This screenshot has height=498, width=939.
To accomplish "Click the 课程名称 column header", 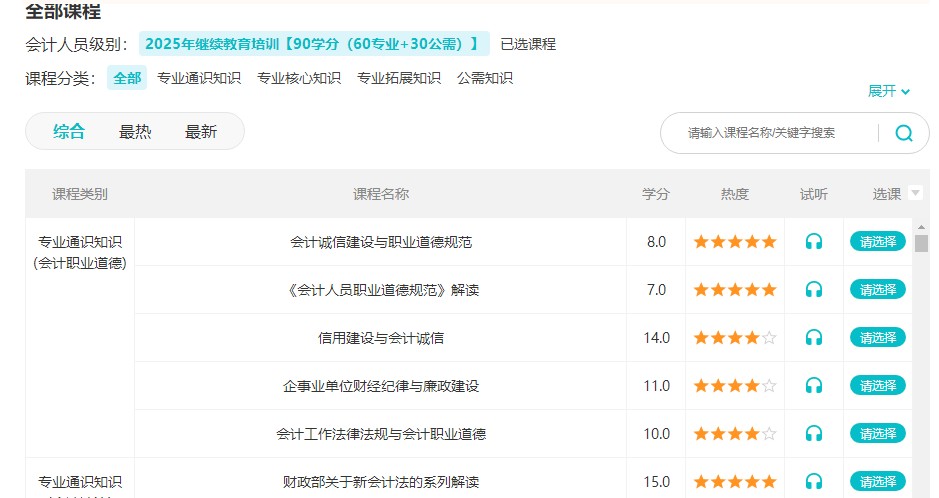I will [x=381, y=194].
